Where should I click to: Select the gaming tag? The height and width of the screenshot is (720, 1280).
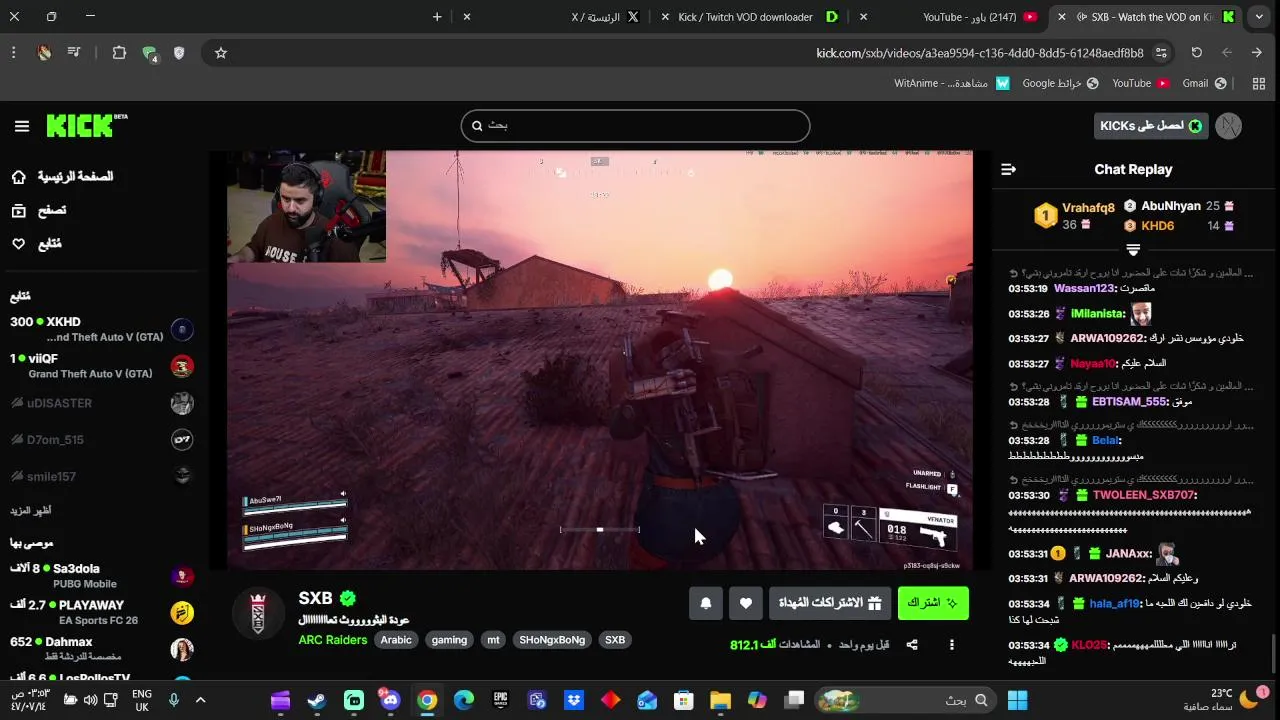tap(449, 640)
